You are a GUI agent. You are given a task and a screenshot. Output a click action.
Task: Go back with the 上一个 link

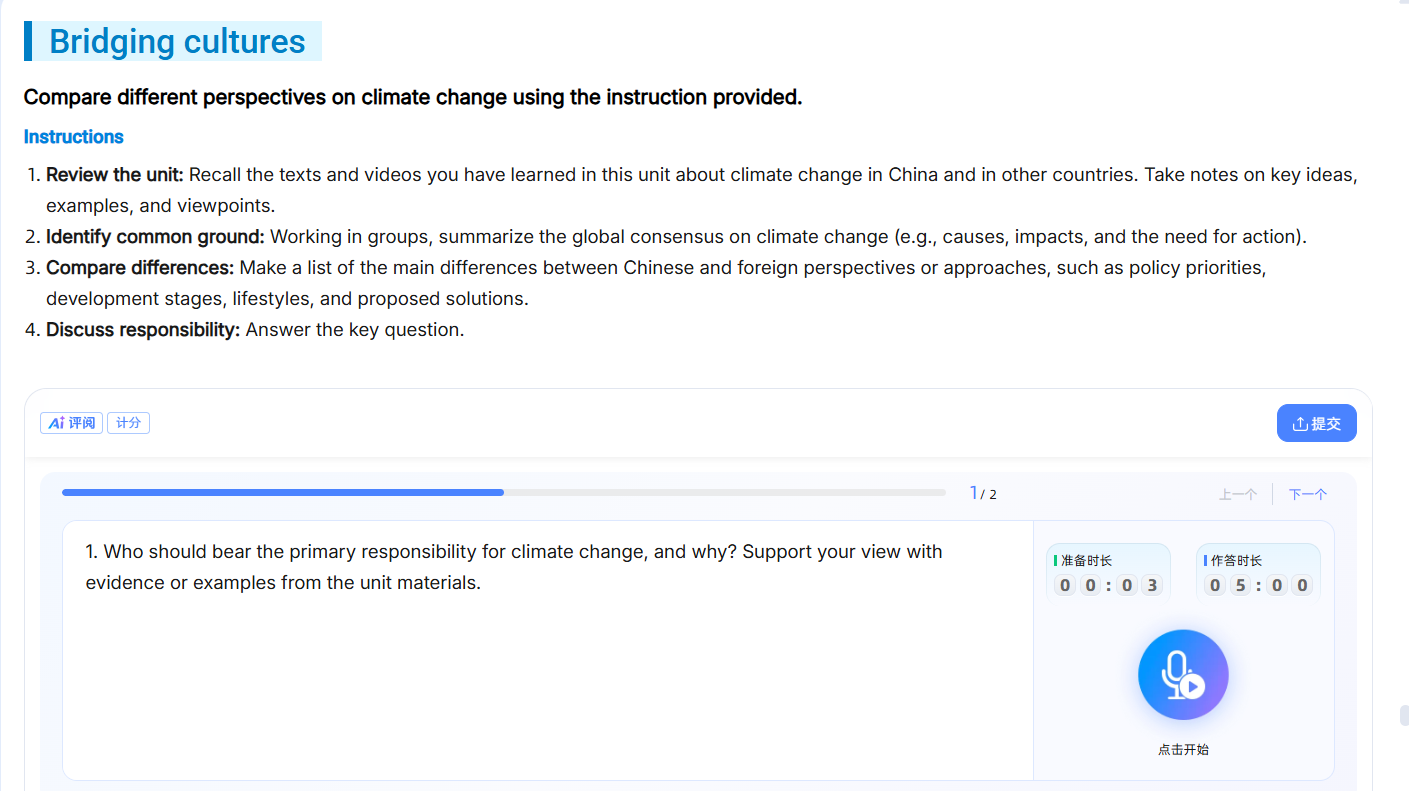point(1238,494)
